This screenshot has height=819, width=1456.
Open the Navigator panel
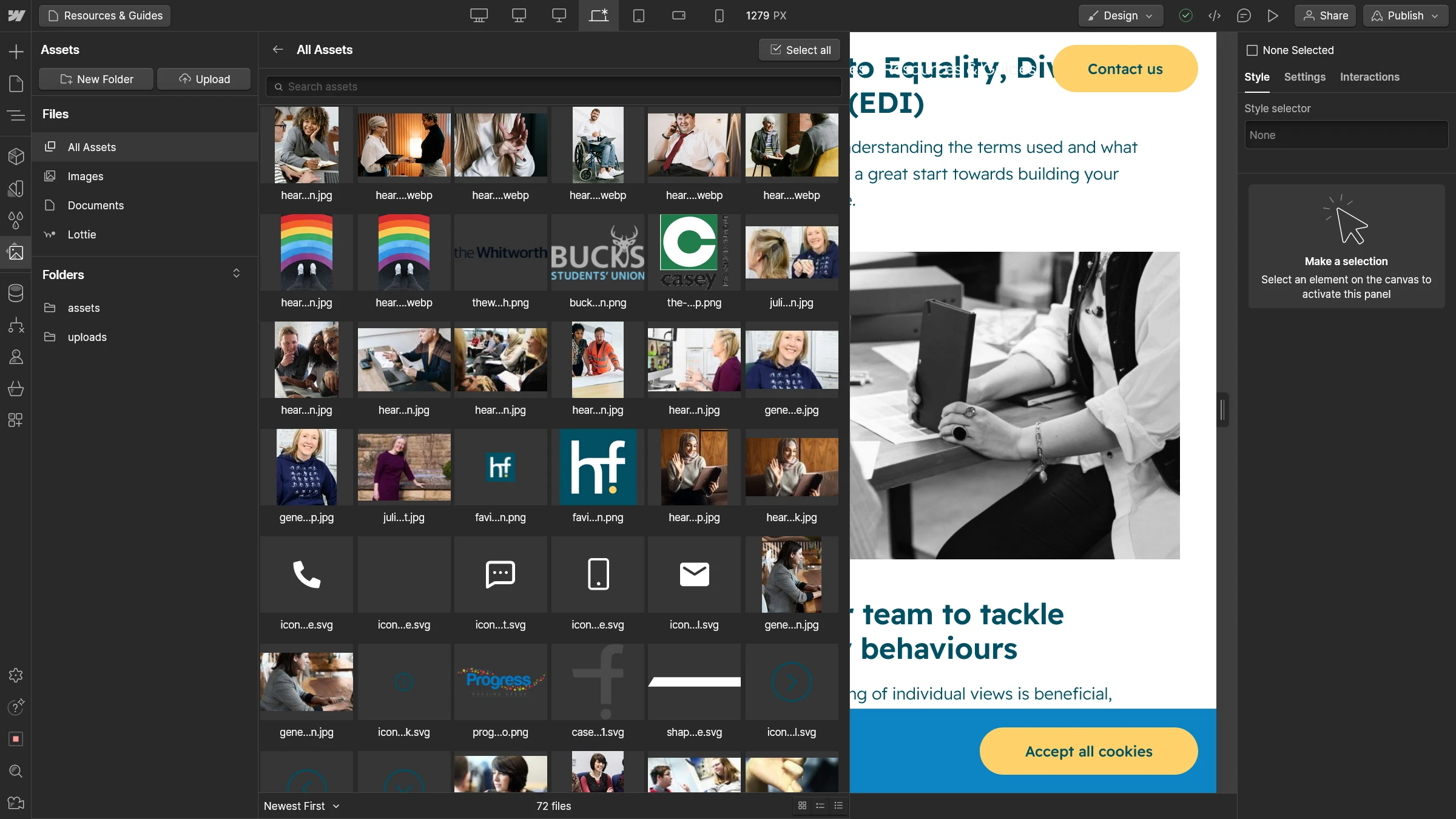[x=16, y=115]
